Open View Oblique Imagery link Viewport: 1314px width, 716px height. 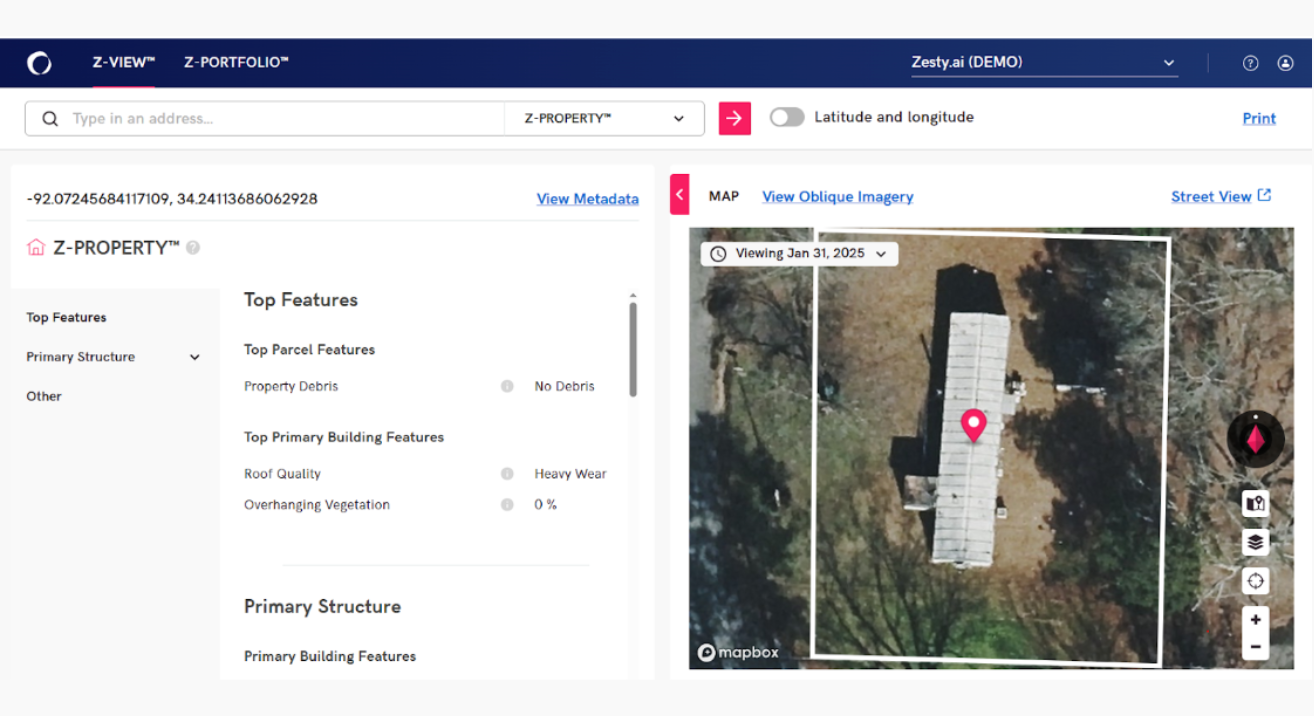[x=838, y=196]
